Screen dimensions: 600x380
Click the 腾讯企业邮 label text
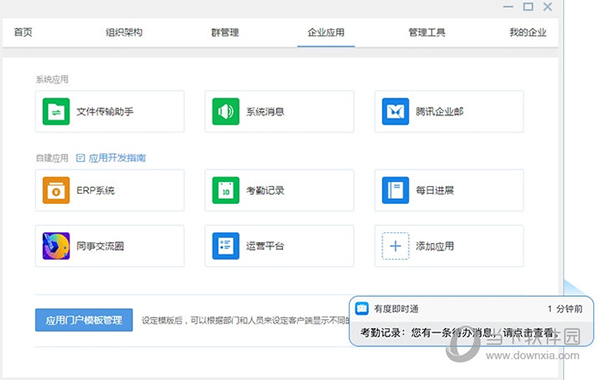point(440,112)
